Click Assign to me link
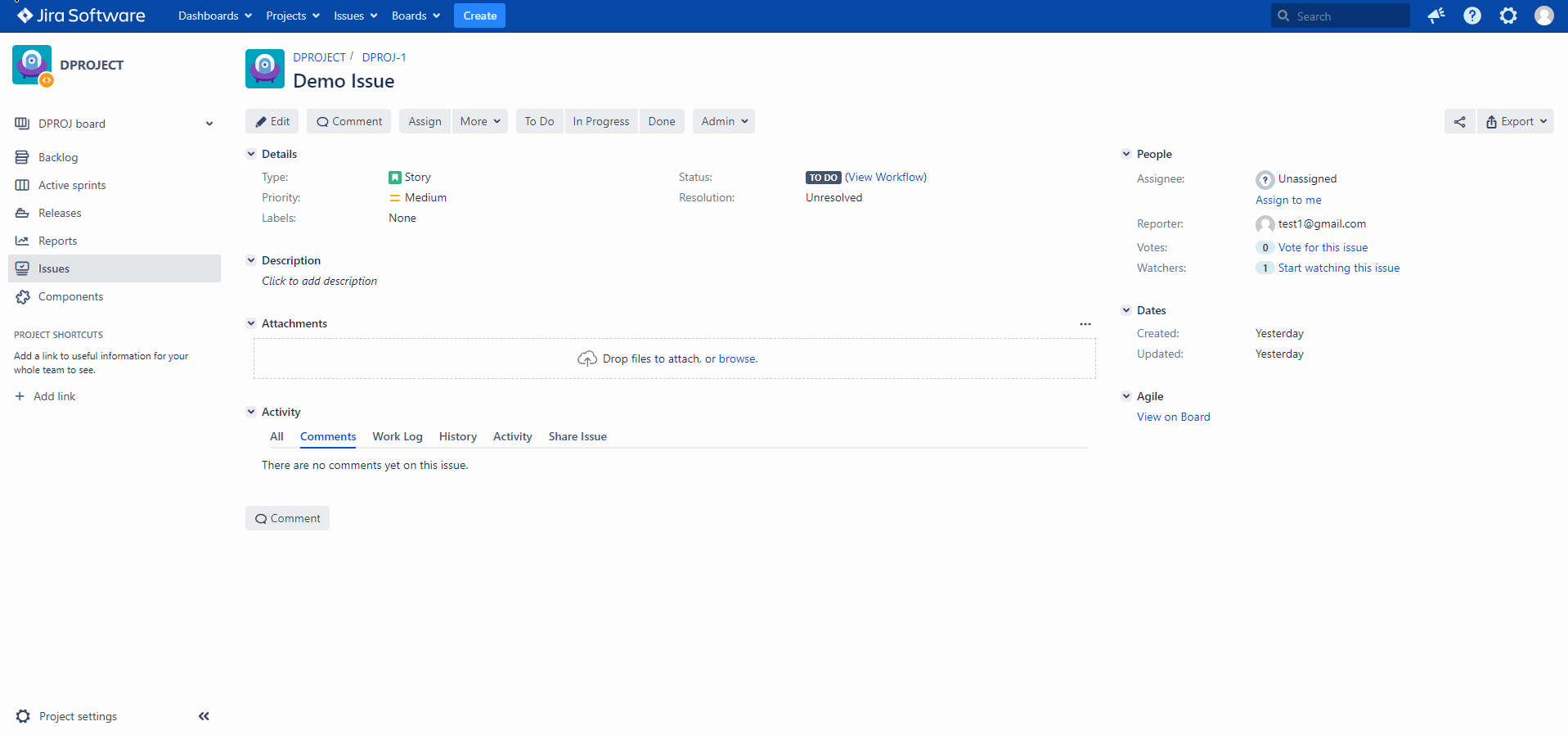The width and height of the screenshot is (1568, 735). 1288,200
